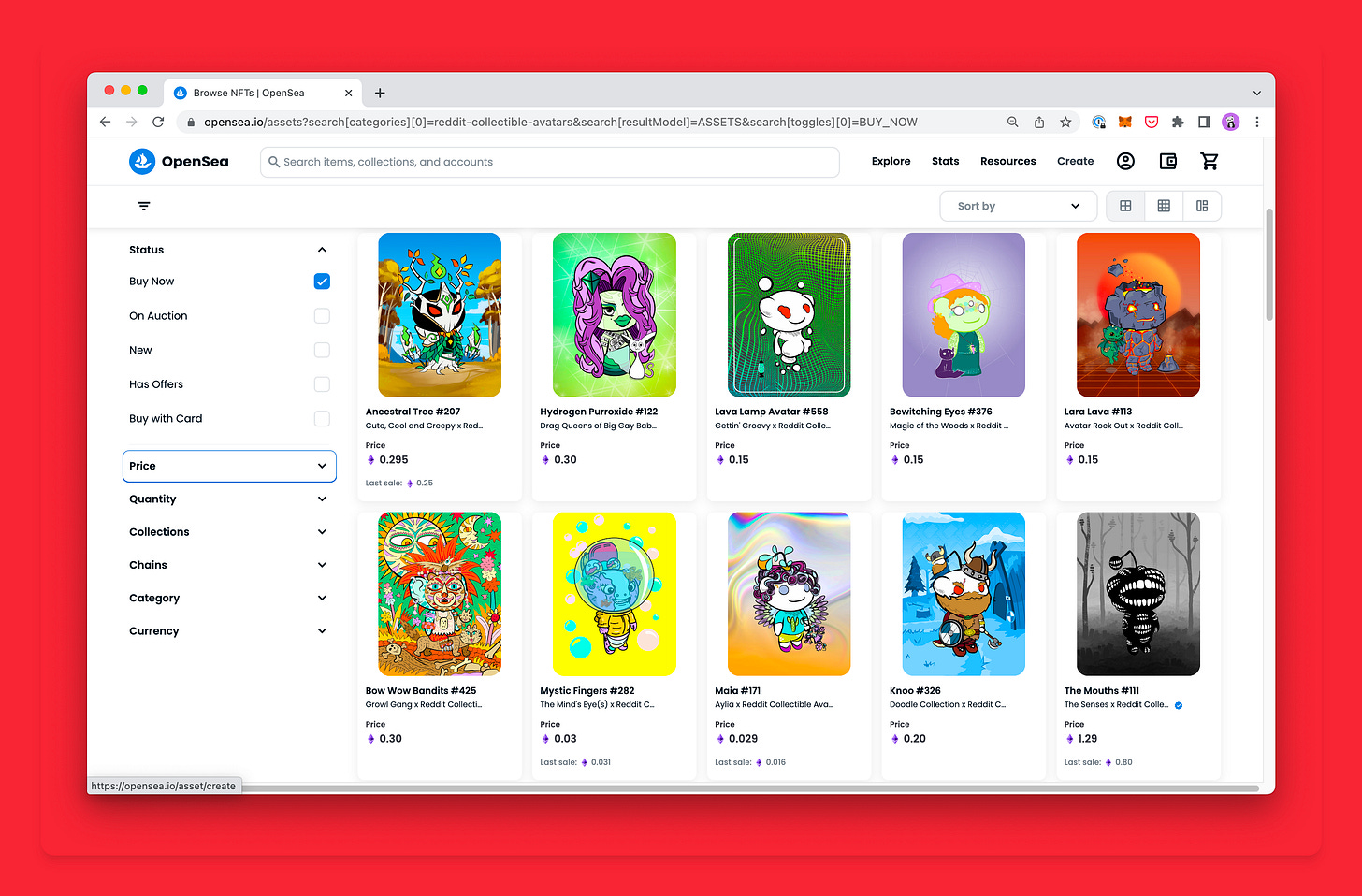1362x896 pixels.
Task: Enable the On Auction filter
Action: (322, 316)
